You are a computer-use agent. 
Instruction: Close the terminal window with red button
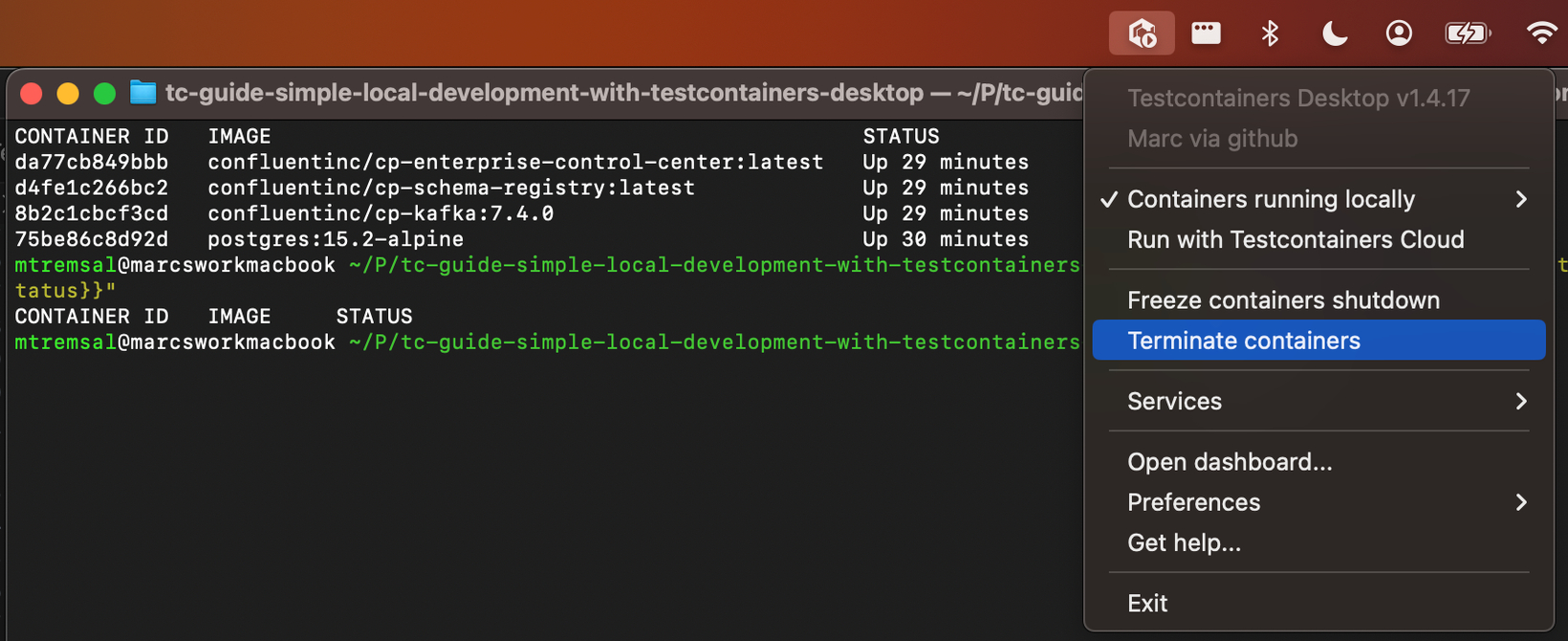32,93
